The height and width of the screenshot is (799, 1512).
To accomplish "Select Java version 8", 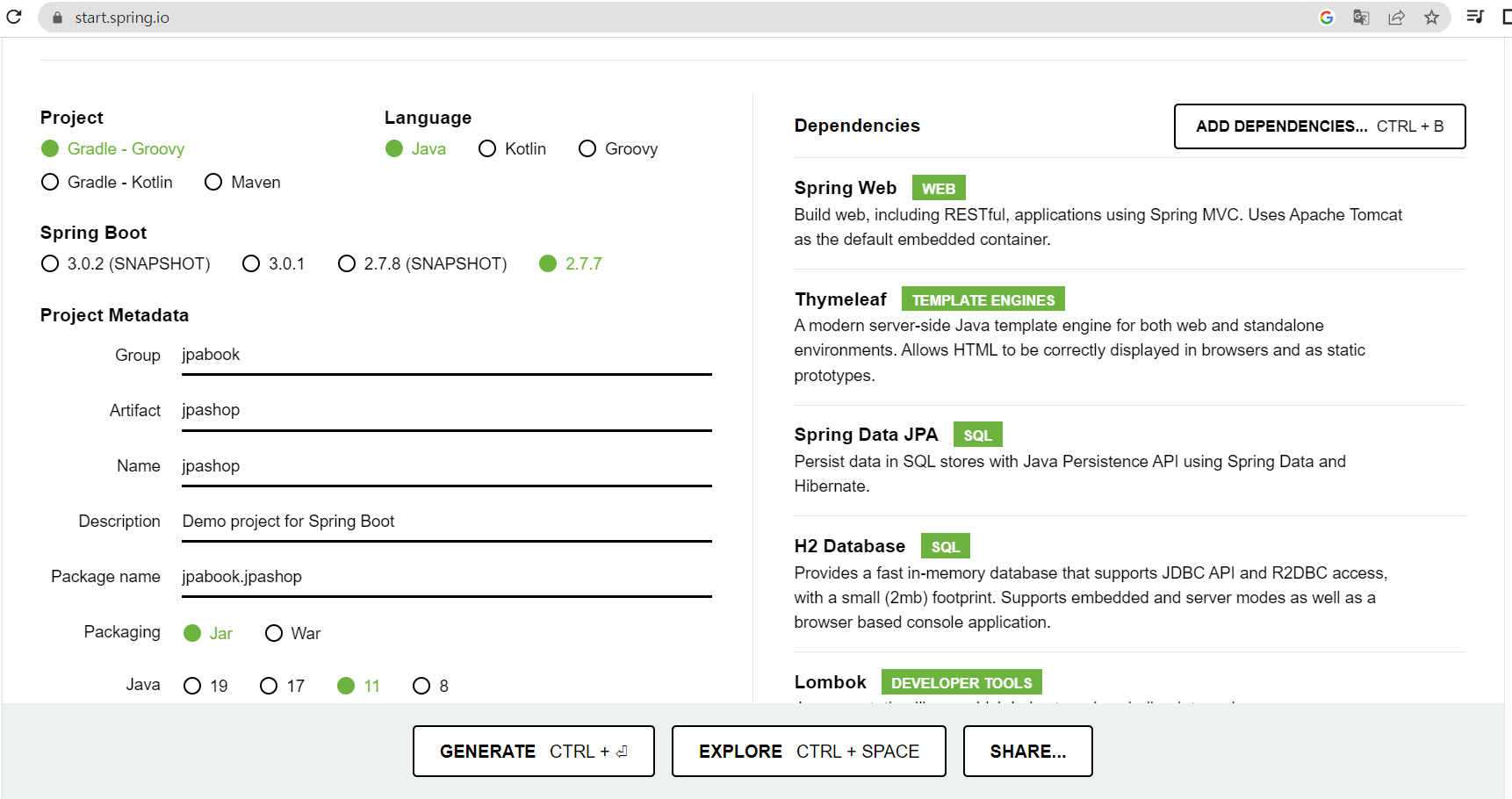I will (430, 686).
